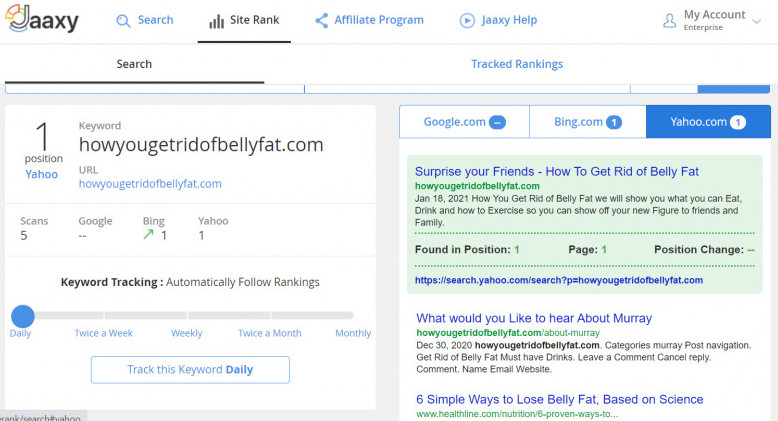
Task: Click the Affiliate Program share icon
Action: 321,20
